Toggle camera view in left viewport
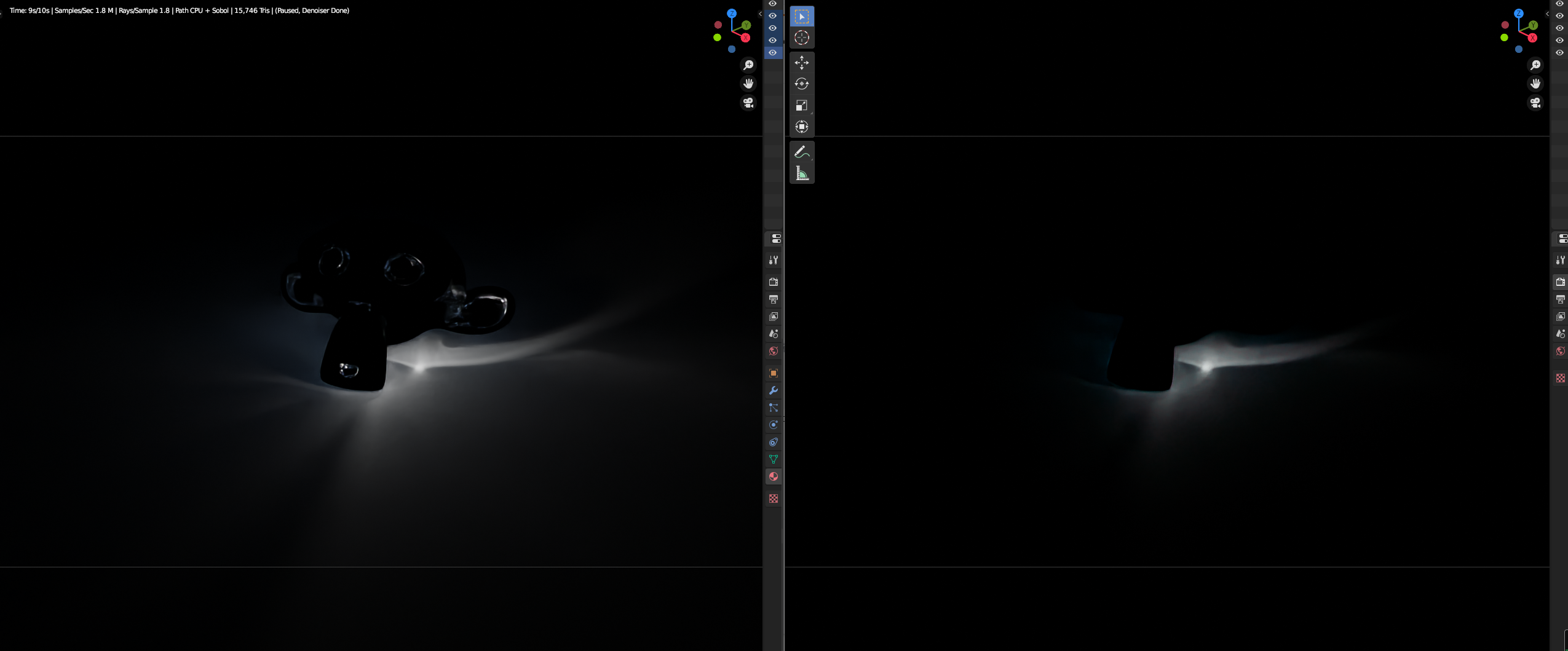 pos(748,103)
